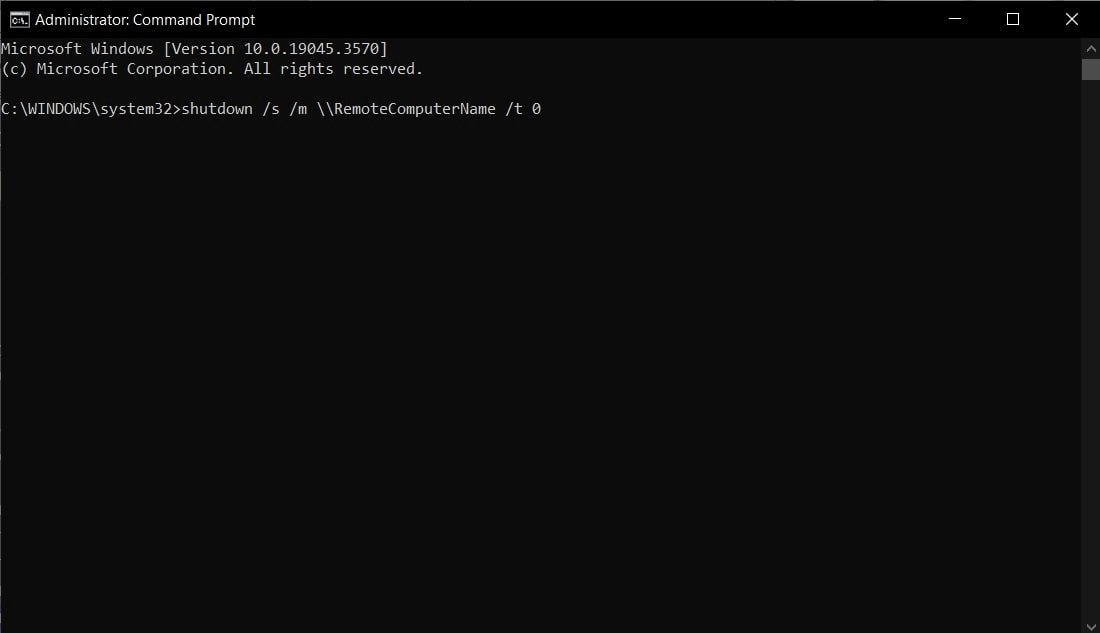Click the scrollbar up arrow
The image size is (1100, 633).
pos(1090,48)
